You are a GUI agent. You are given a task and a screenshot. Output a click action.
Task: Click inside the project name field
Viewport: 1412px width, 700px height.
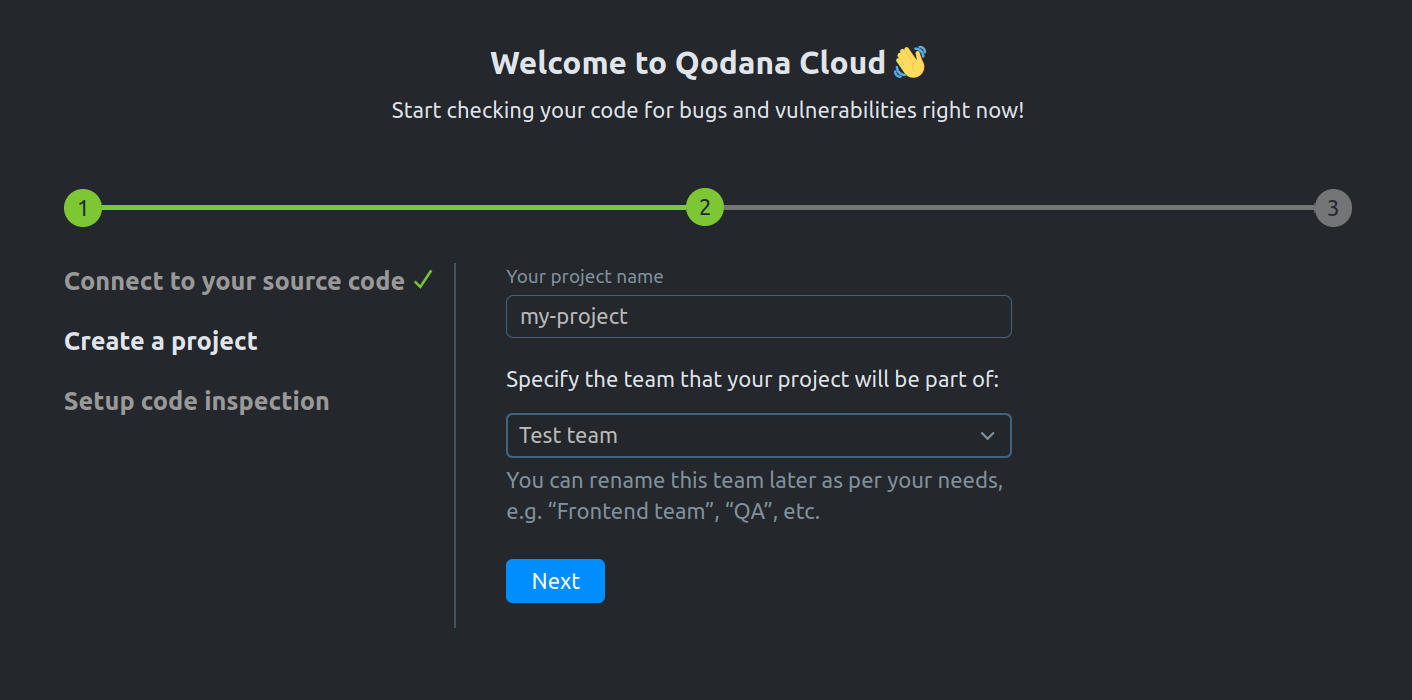[758, 316]
